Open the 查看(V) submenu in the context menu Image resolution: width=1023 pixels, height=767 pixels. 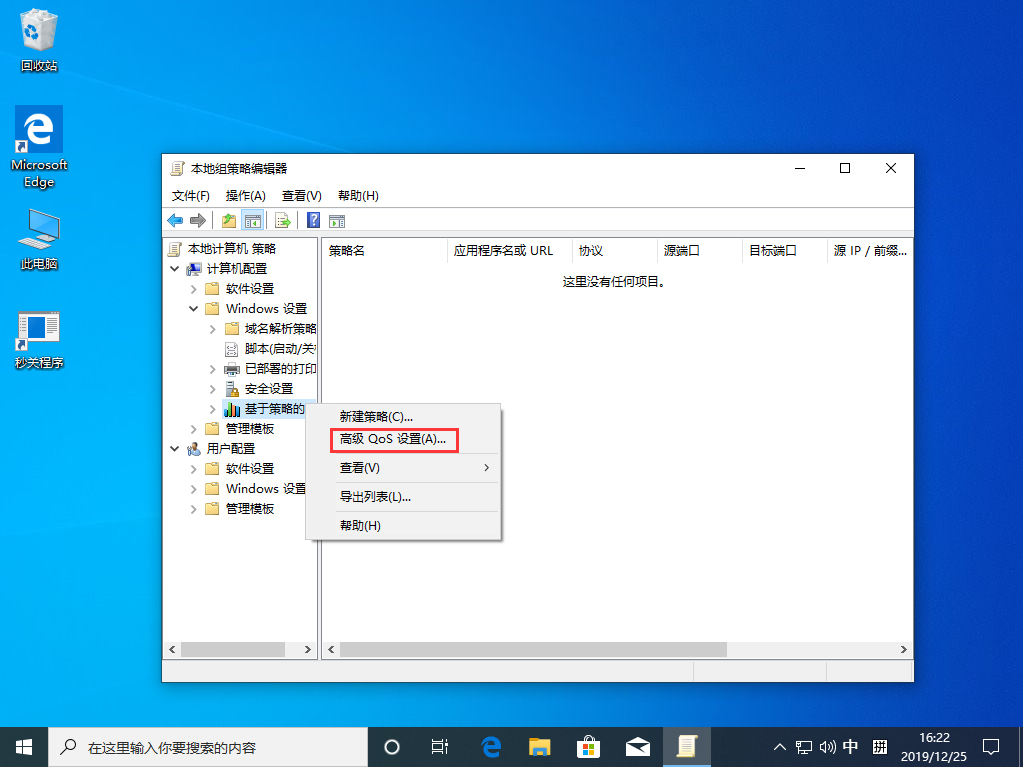tap(360, 467)
